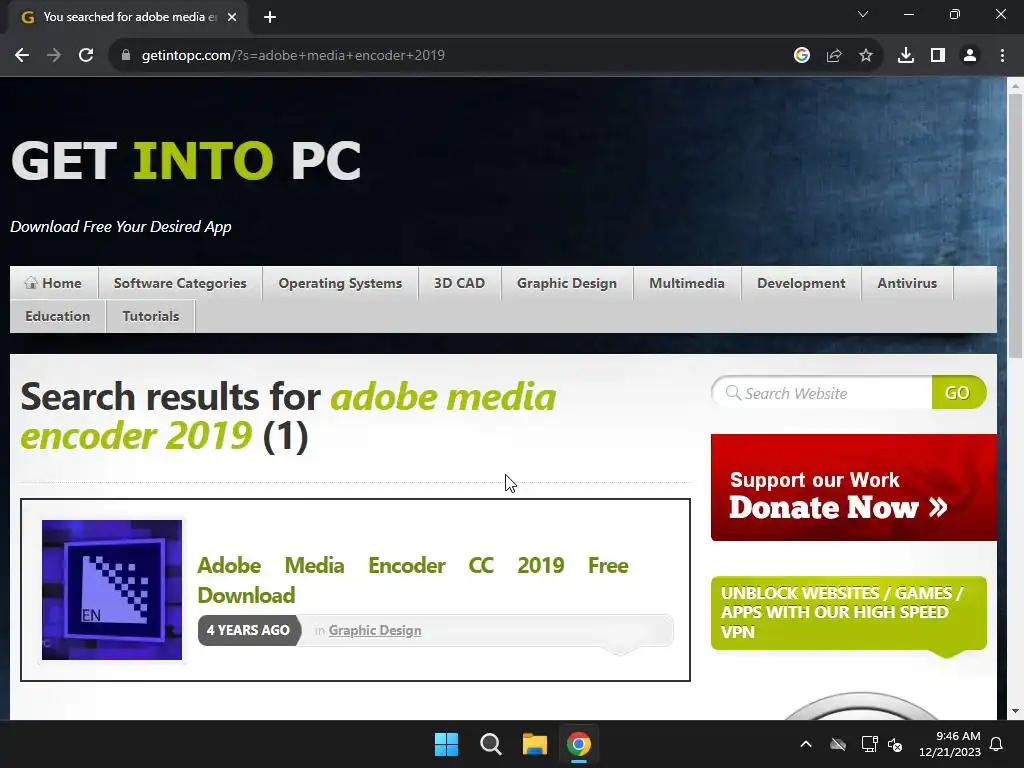This screenshot has width=1024, height=768.
Task: Open Adobe Media Encoder CC 2019 Free Download link
Action: click(413, 580)
